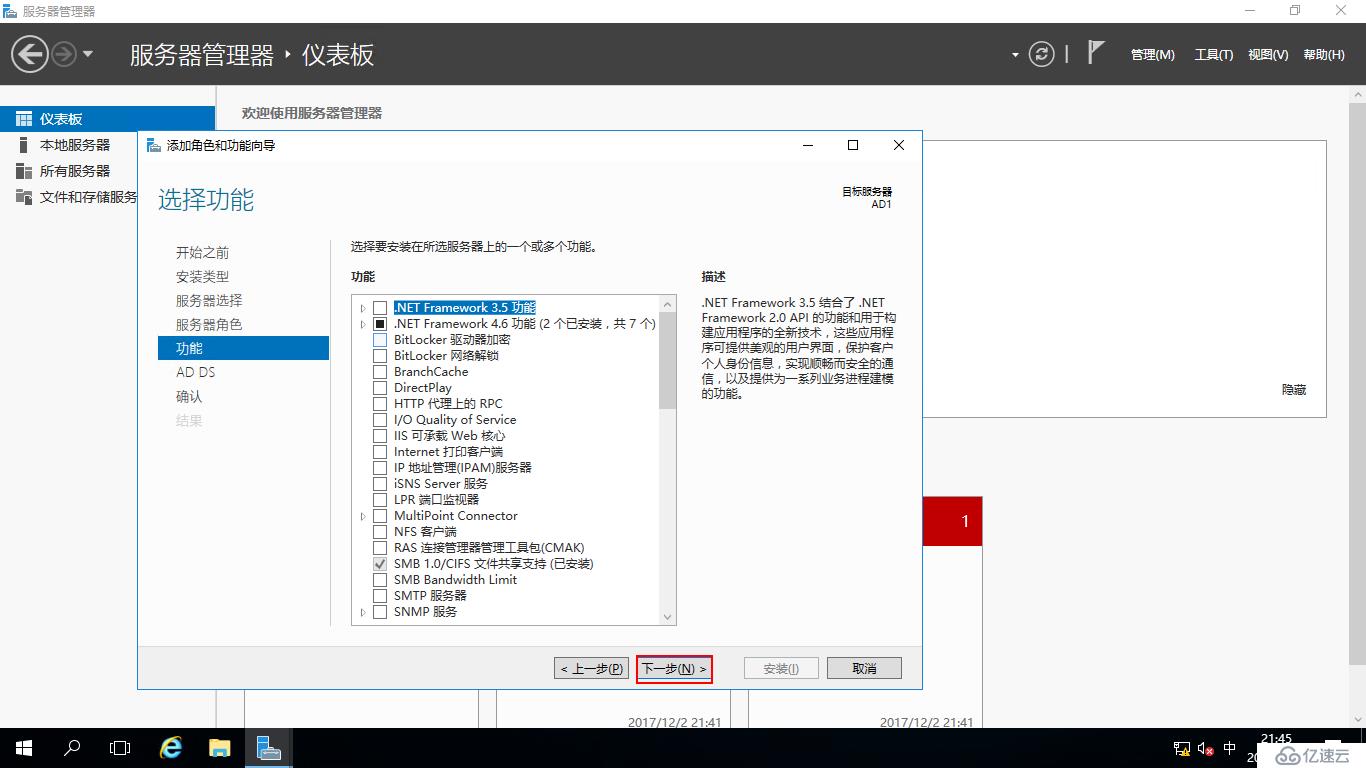Select the SMTP 服务器 feature text
Screen dimensions: 1366x768
pyautogui.click(x=430, y=596)
